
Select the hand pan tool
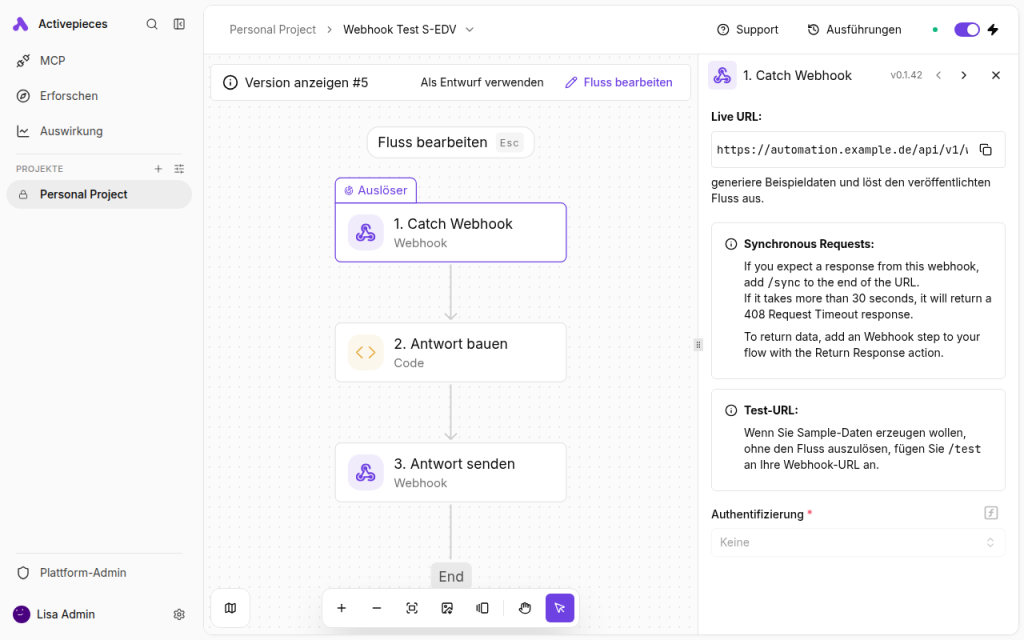point(525,608)
